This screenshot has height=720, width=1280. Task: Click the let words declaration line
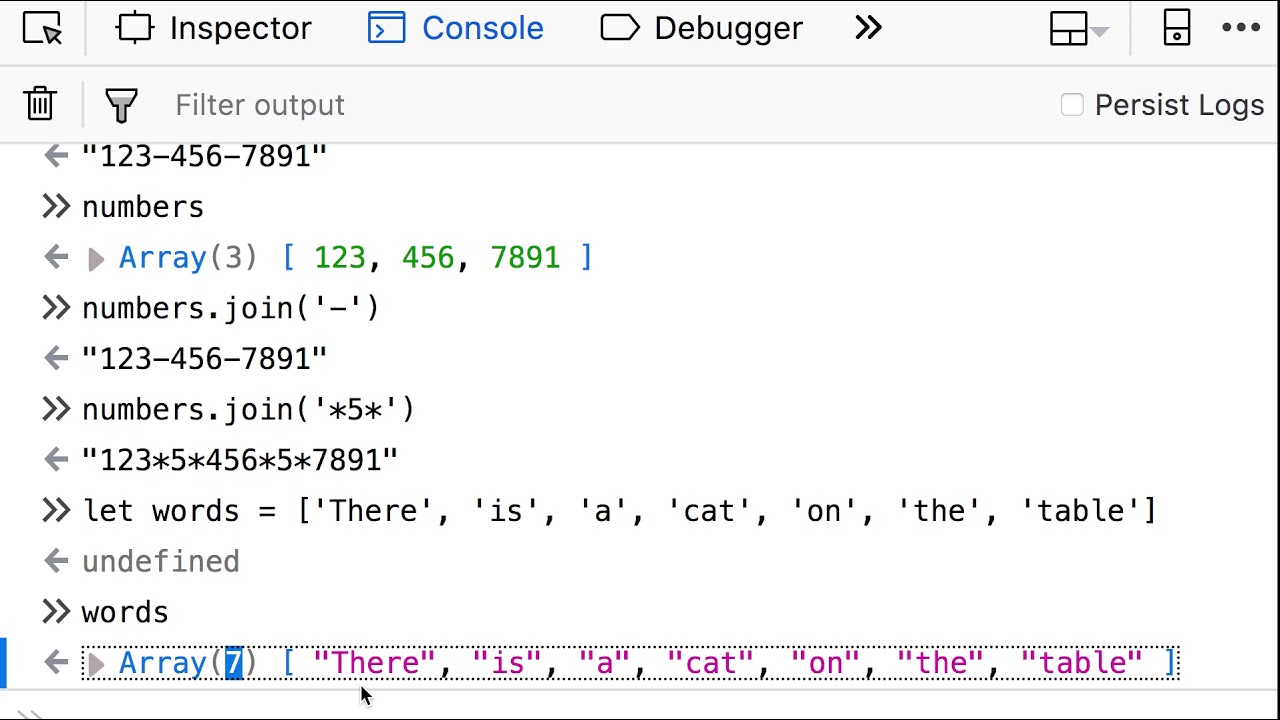point(619,511)
